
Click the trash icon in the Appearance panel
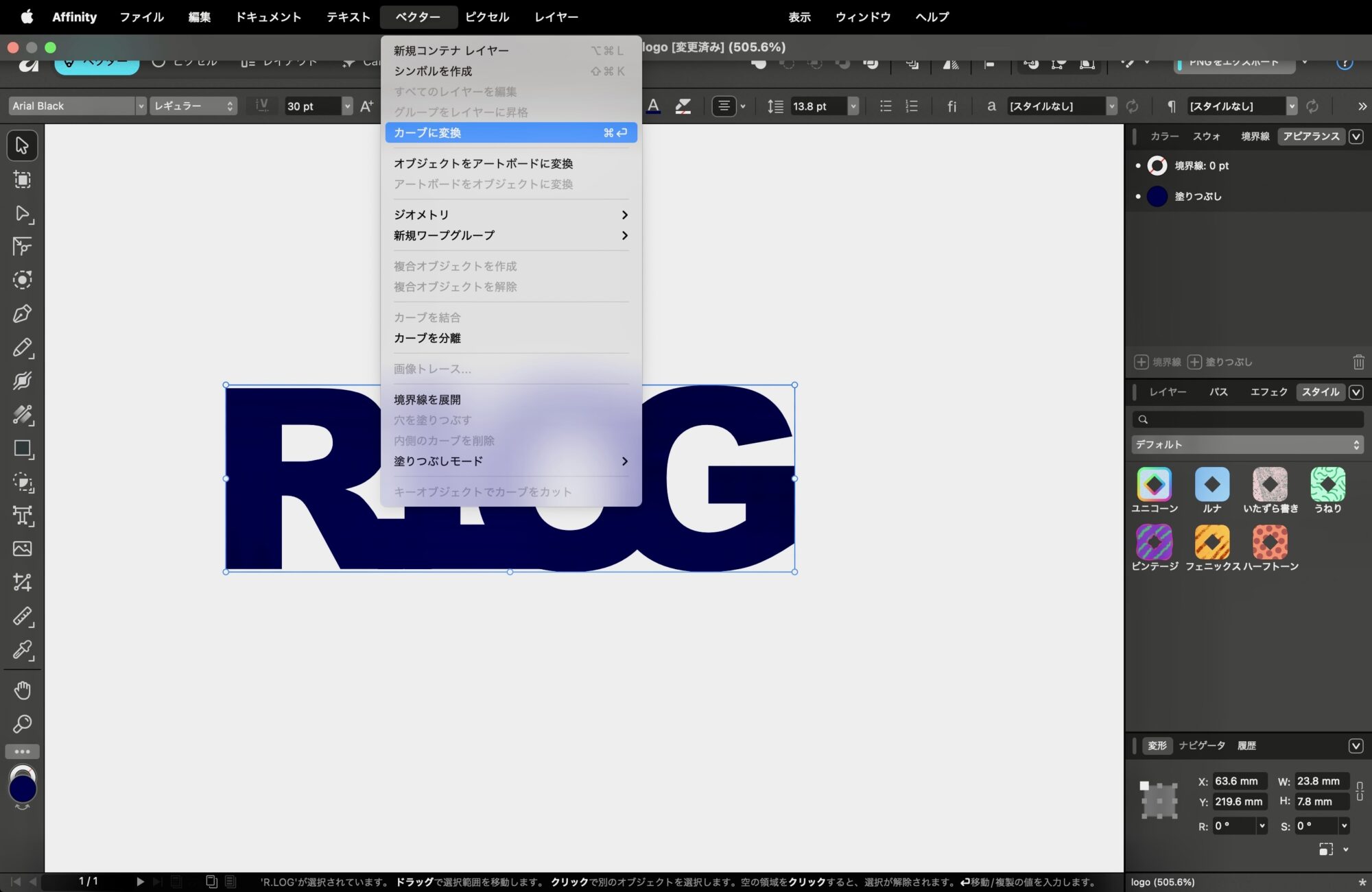tap(1358, 362)
